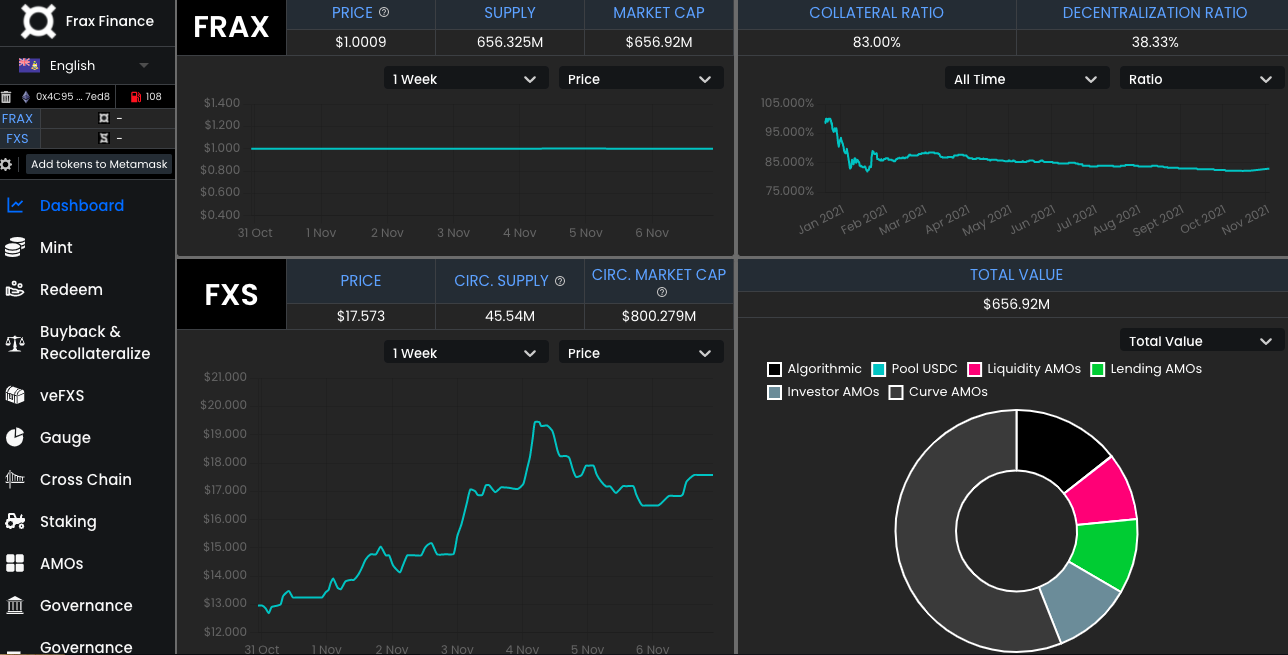Click the Buyback scales icon
Viewport: 1288px width, 655px height.
(x=15, y=343)
